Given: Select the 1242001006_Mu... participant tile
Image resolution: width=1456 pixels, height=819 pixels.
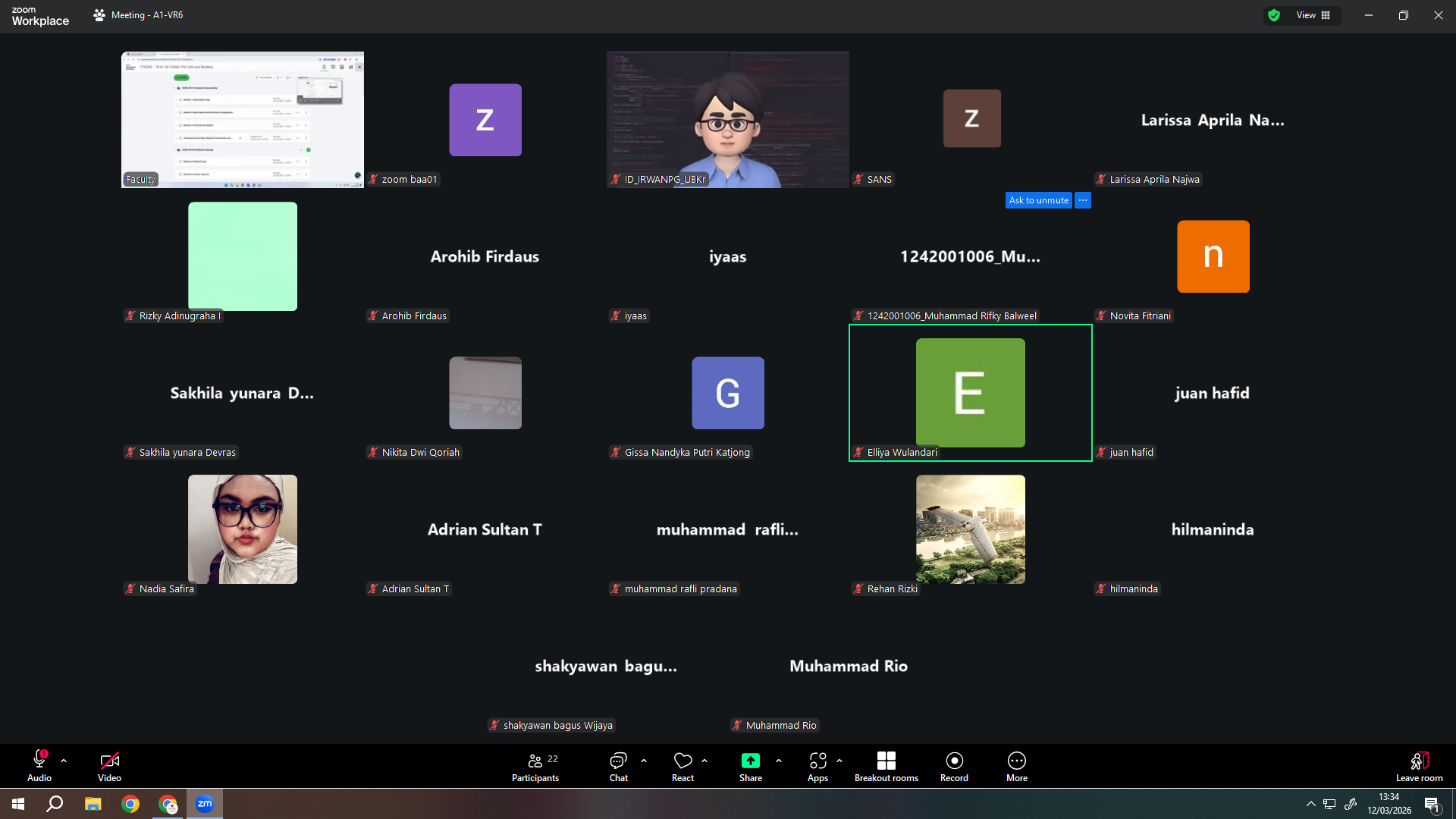Looking at the screenshot, I should tap(971, 256).
